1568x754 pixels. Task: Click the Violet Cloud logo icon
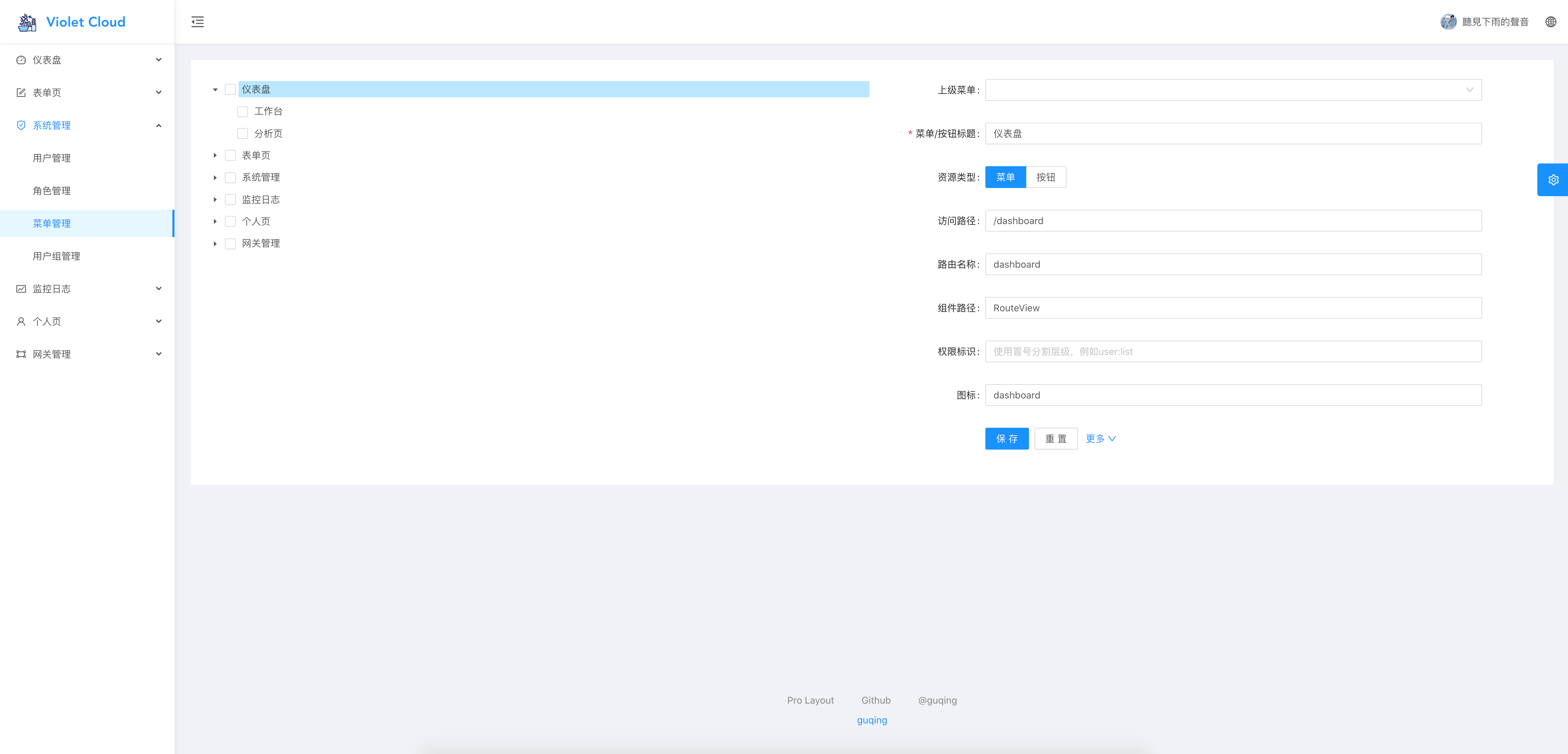[x=27, y=22]
